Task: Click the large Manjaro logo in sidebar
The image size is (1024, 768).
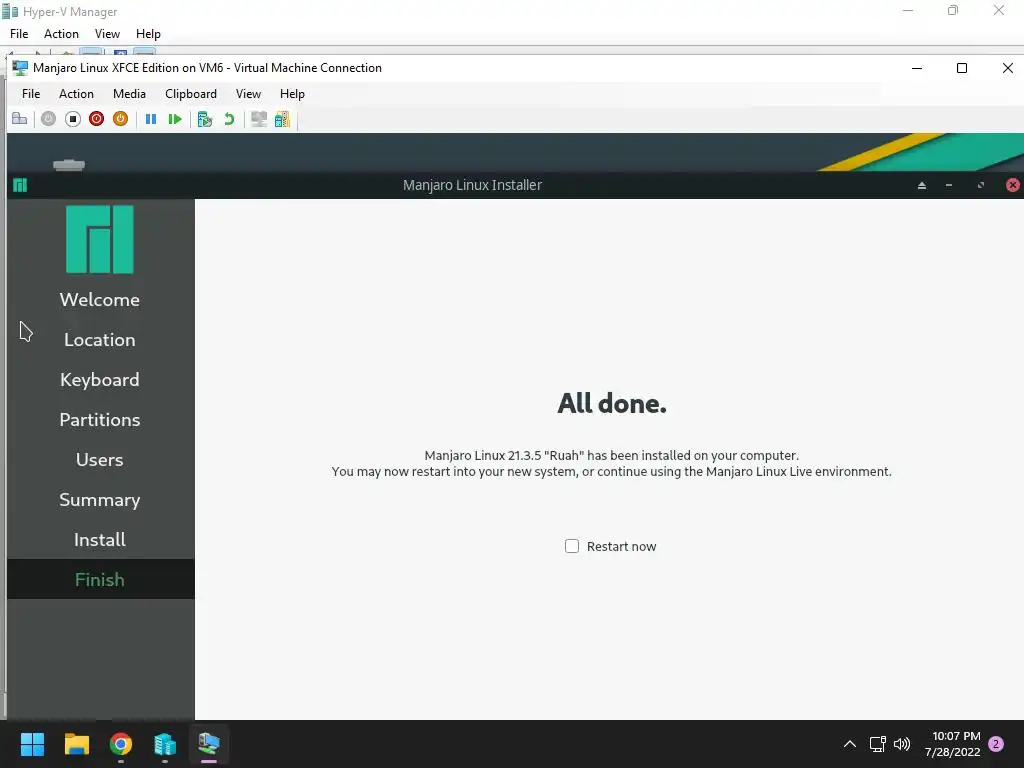Action: click(x=100, y=239)
